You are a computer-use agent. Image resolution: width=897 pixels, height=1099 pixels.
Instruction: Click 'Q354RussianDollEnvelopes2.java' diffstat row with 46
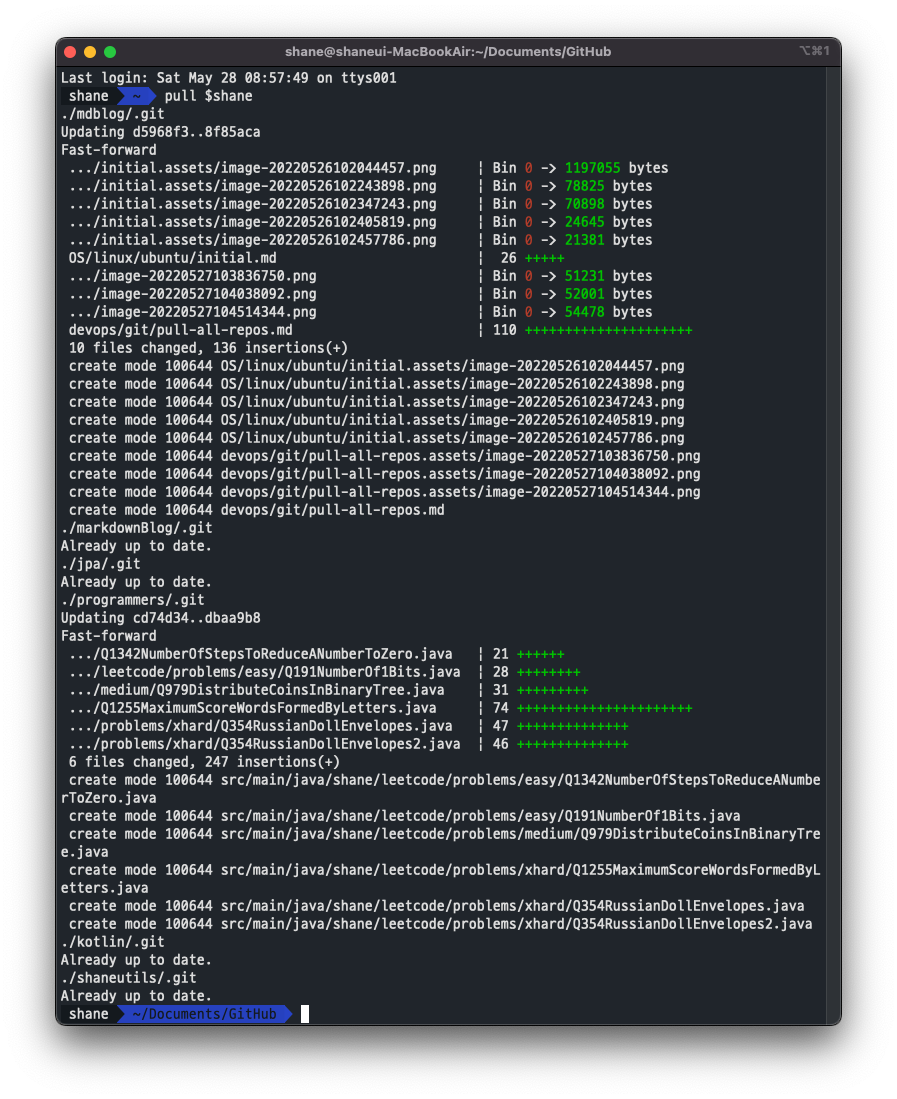coord(348,744)
